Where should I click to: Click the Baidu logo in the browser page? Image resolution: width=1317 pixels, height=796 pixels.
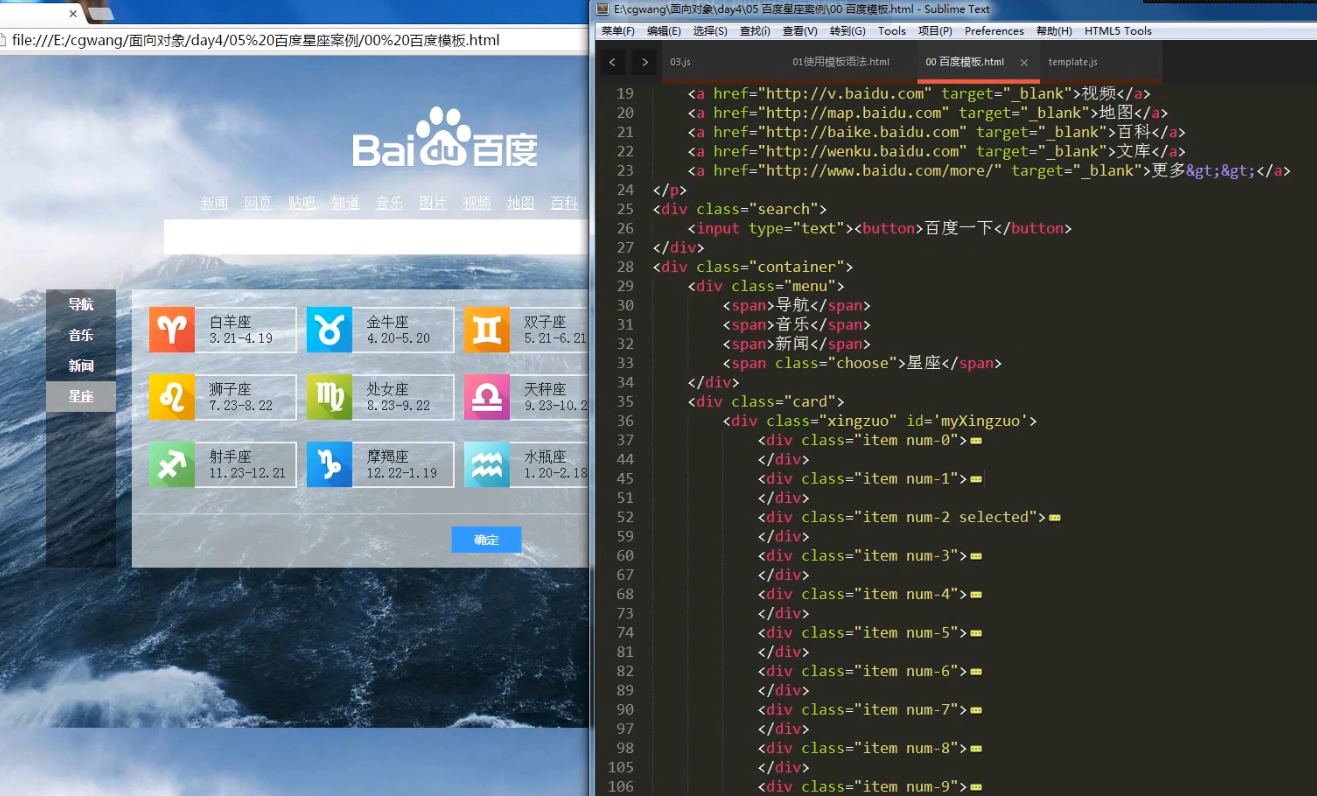tap(445, 138)
